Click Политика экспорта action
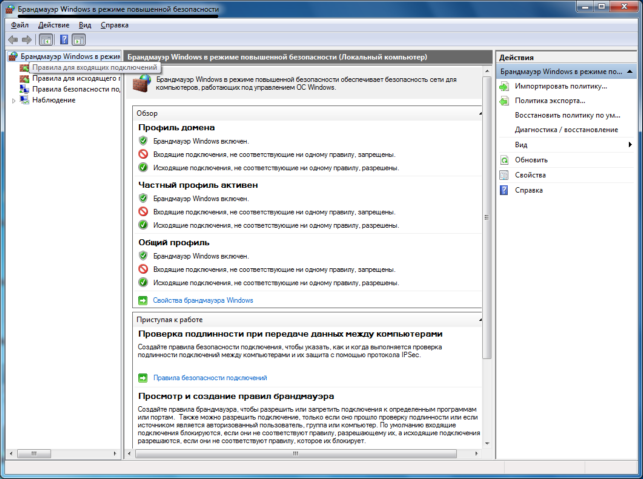This screenshot has width=643, height=479. [550, 100]
